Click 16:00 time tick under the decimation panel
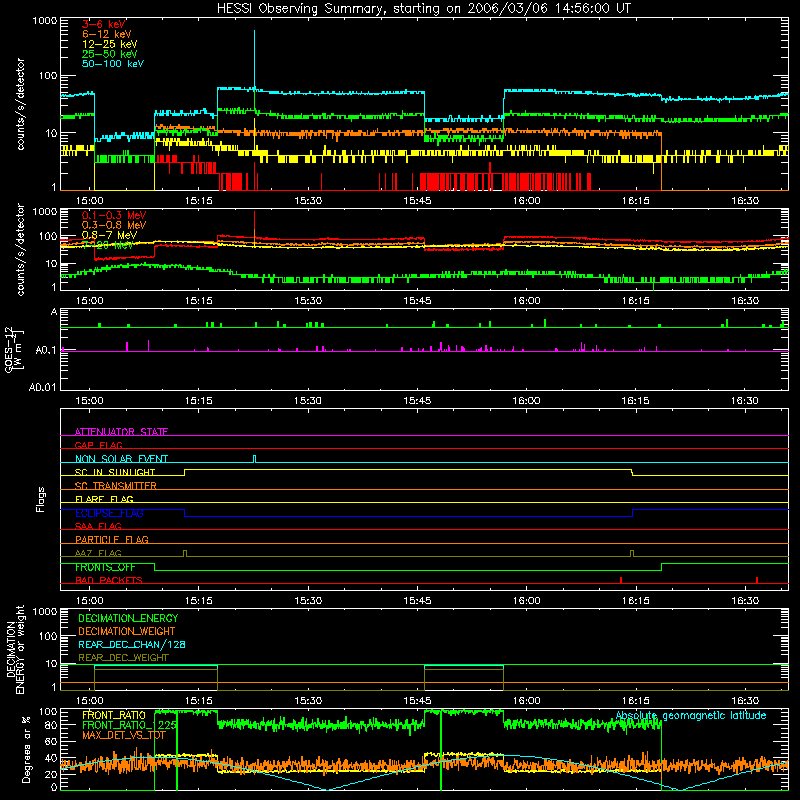This screenshot has width=800, height=800. coord(526,701)
